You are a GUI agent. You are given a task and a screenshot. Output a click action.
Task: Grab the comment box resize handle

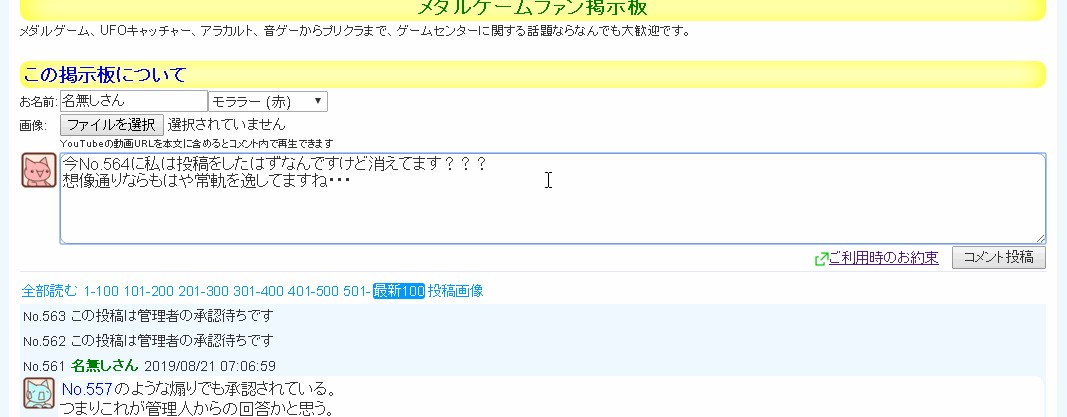point(1040,239)
